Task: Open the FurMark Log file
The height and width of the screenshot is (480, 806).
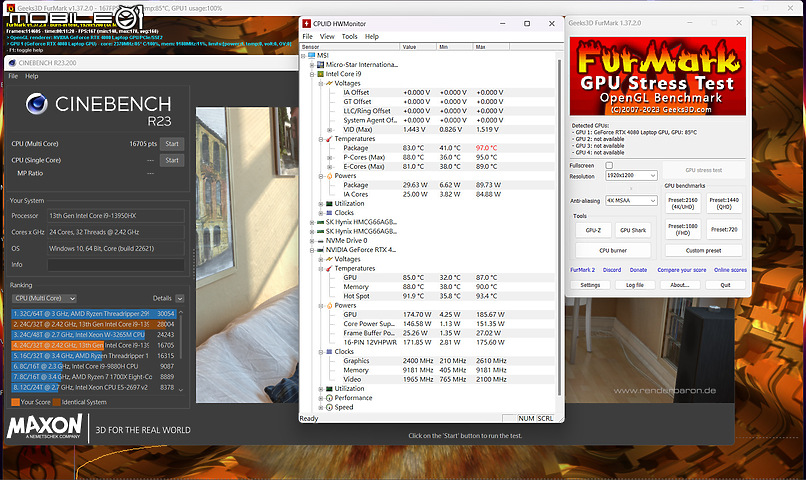Action: [635, 285]
